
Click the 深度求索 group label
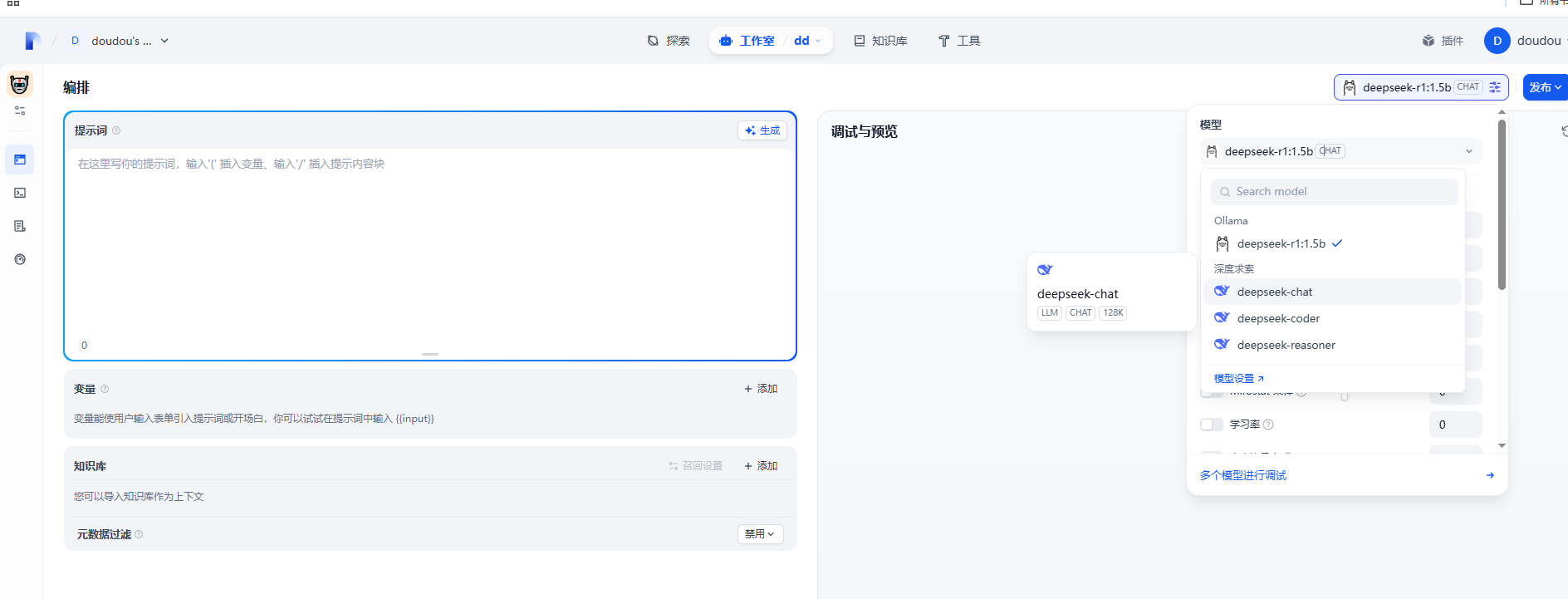click(x=1234, y=269)
